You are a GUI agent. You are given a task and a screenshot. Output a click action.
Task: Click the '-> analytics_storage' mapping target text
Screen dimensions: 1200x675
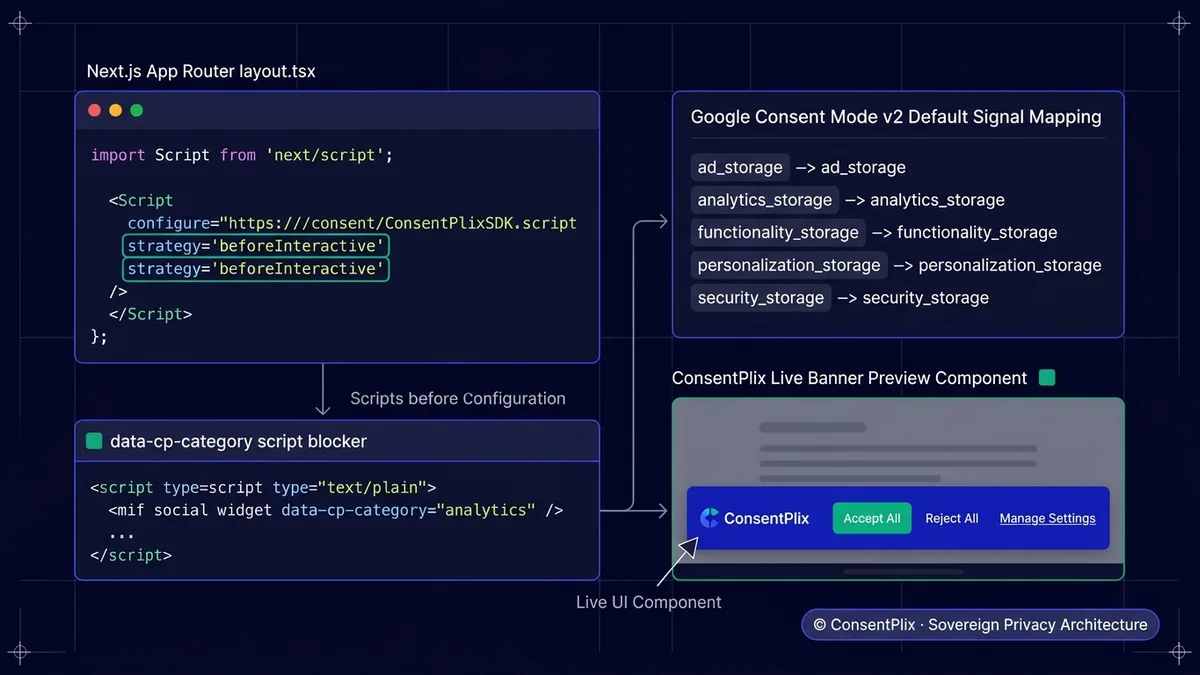925,200
